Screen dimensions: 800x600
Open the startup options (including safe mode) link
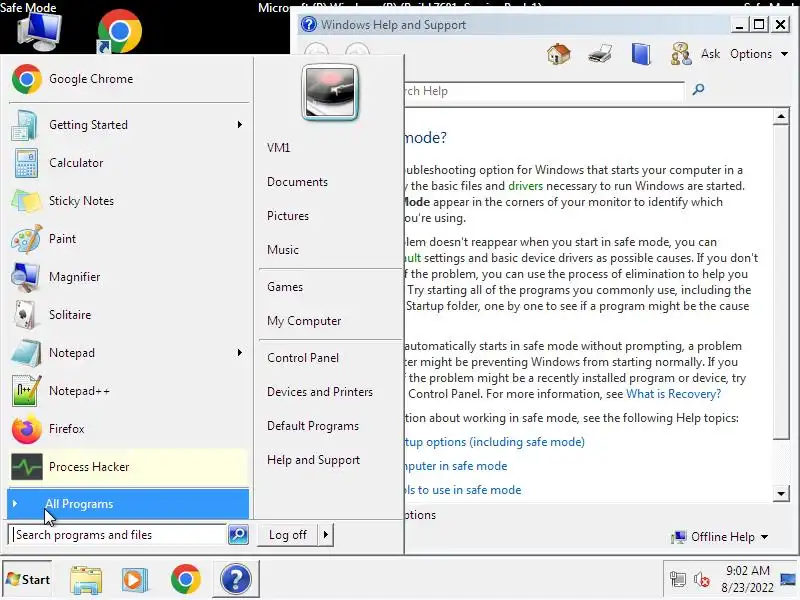[x=495, y=442]
